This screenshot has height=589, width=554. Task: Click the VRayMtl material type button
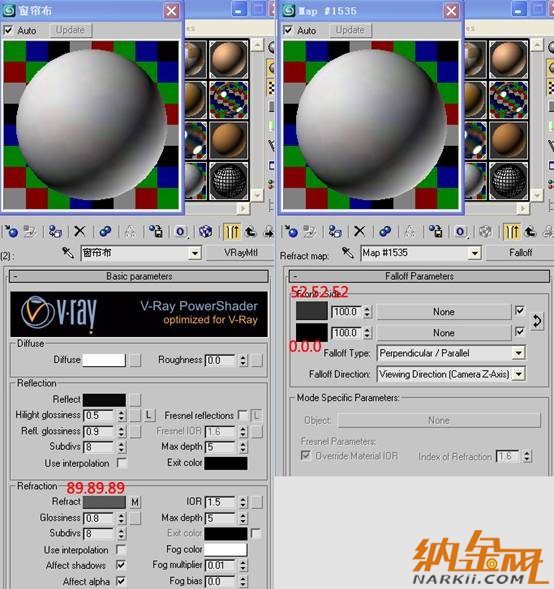[240, 253]
